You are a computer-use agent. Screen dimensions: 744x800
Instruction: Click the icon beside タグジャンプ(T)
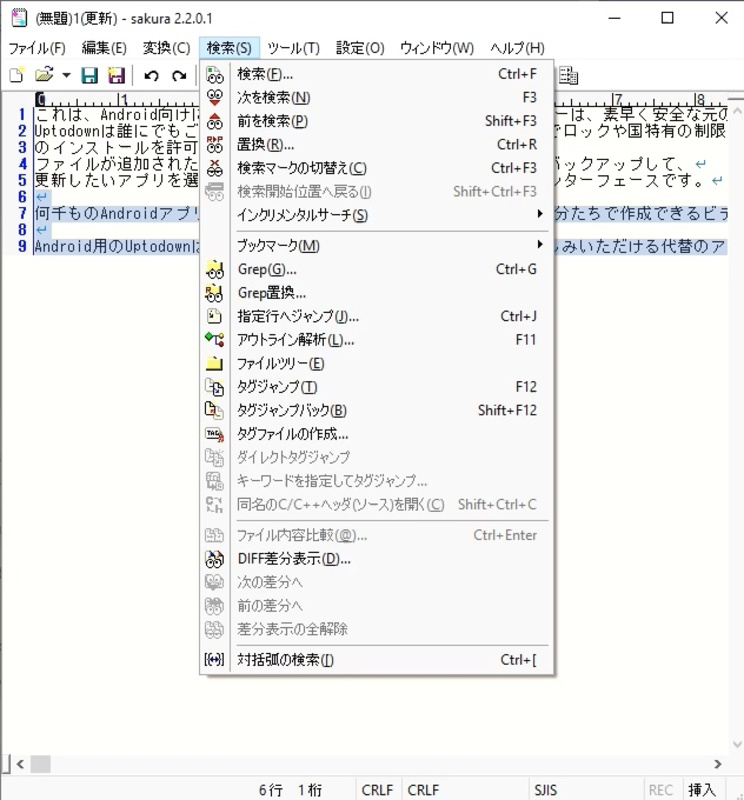pos(215,387)
